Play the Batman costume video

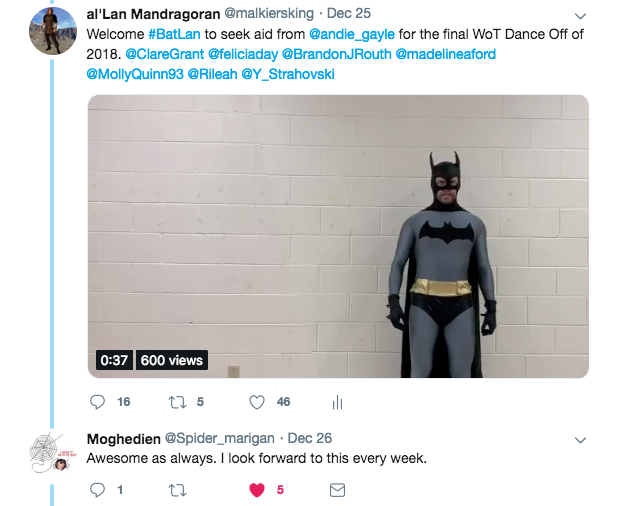338,236
